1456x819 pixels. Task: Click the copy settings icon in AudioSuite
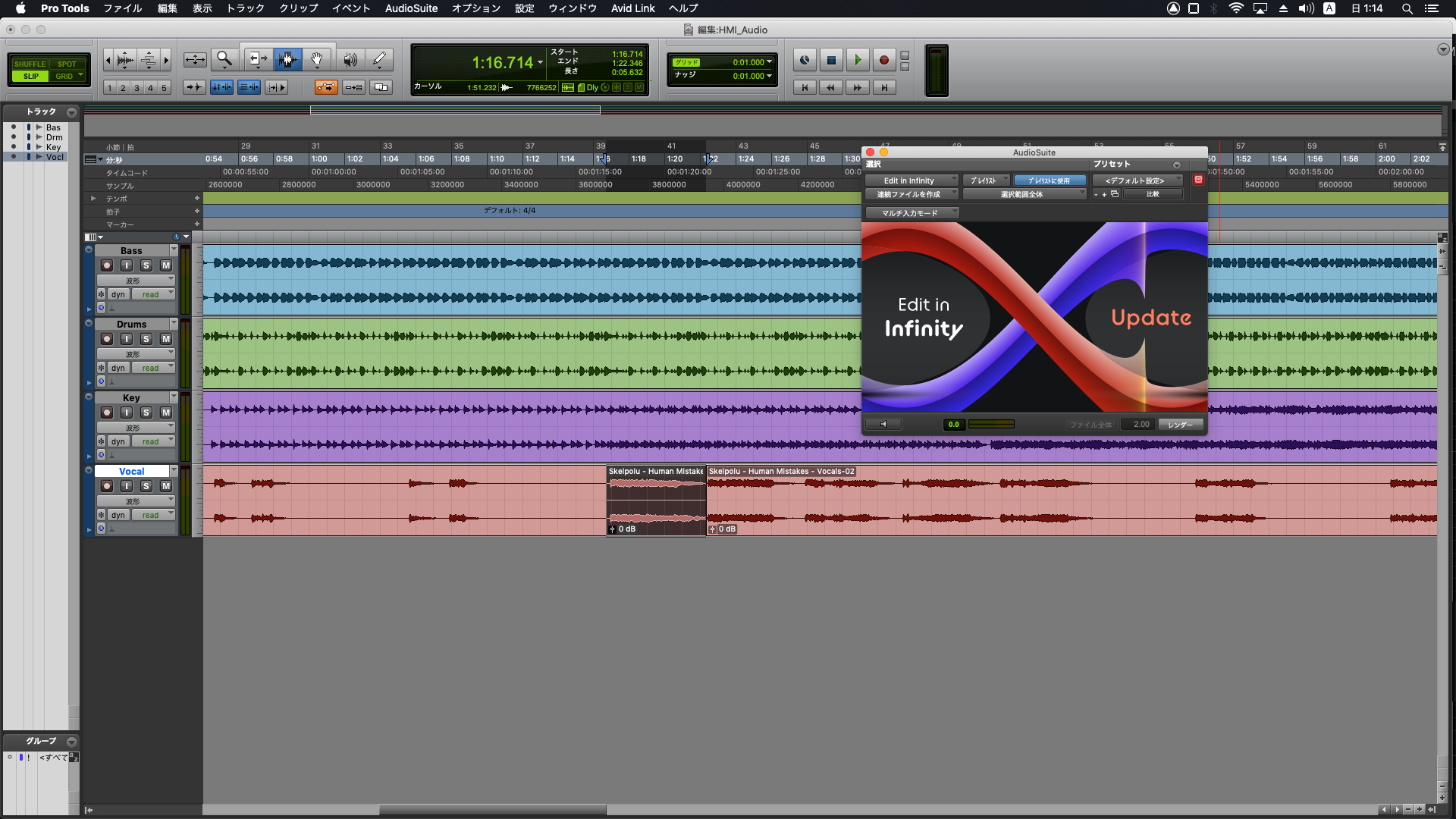(x=1115, y=194)
